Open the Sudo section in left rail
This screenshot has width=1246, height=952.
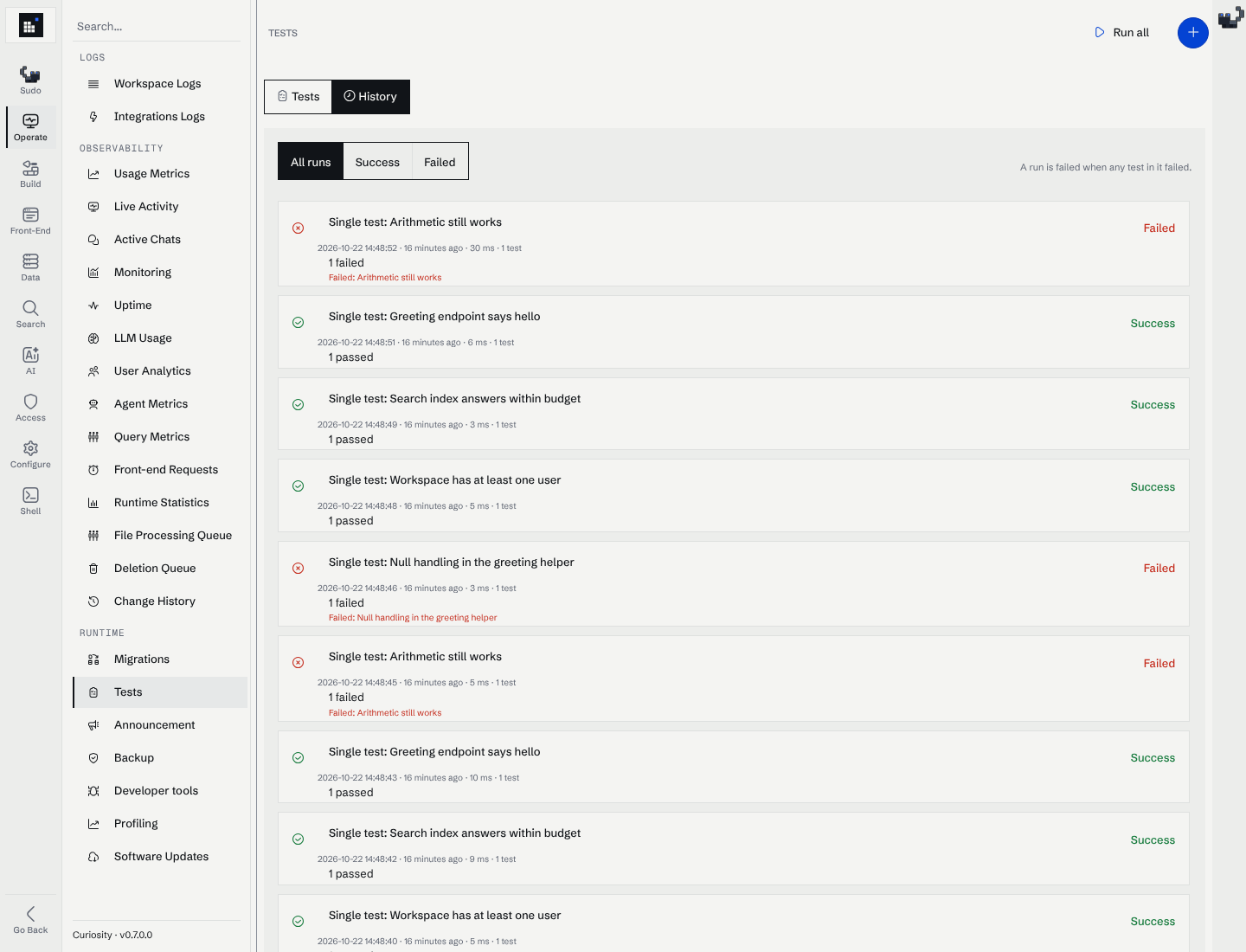tap(30, 80)
